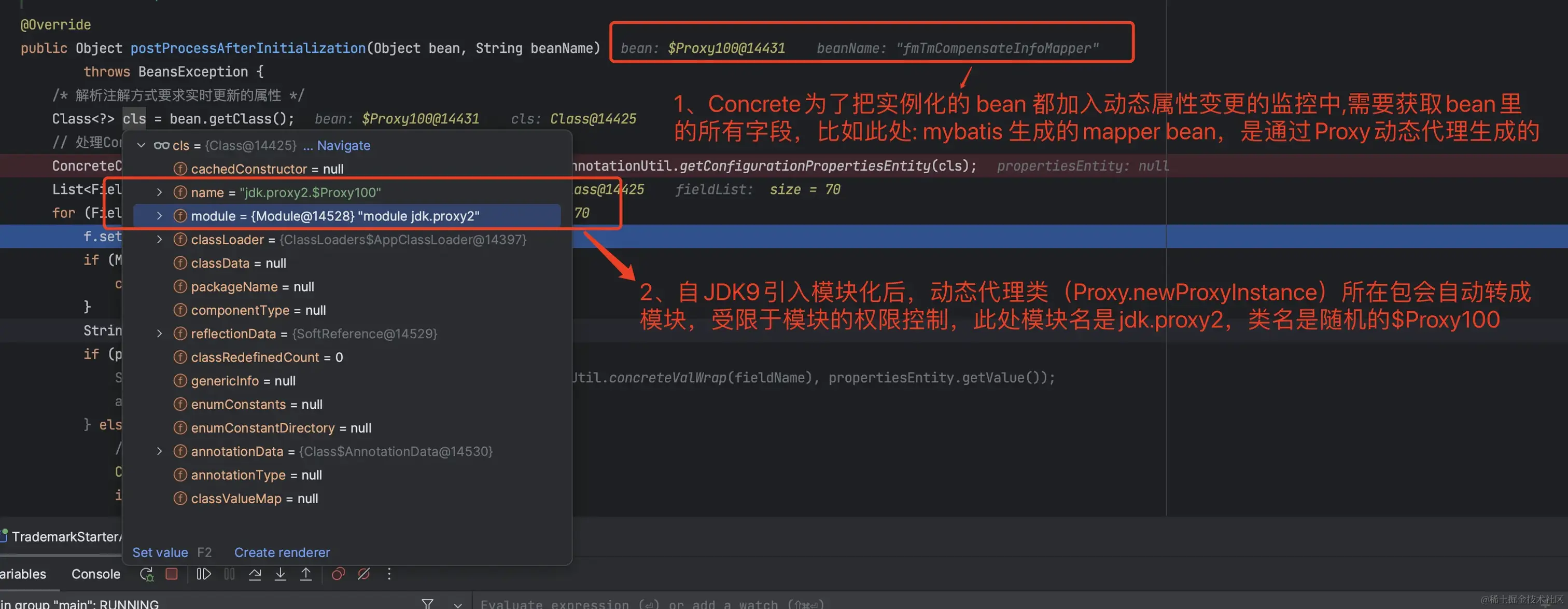Click the Step Into icon
Screen dimensions: 1568x609
tap(281, 574)
